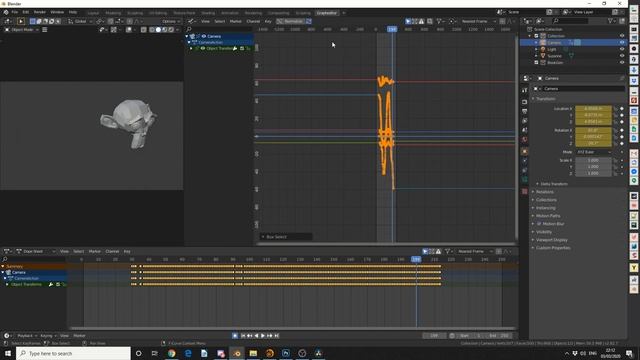Image resolution: width=640 pixels, height=360 pixels.
Task: Open the Dope Sheet mode dropdown
Action: 36,251
